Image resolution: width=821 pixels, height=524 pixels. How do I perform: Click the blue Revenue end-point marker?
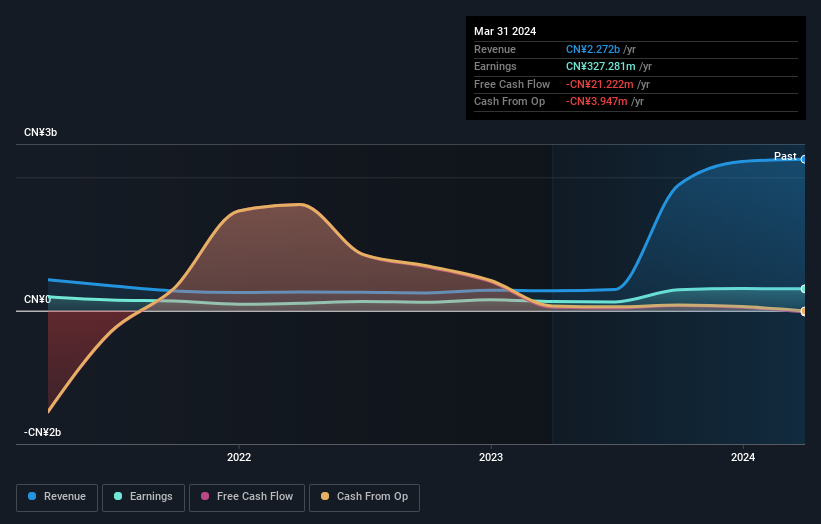tap(804, 159)
